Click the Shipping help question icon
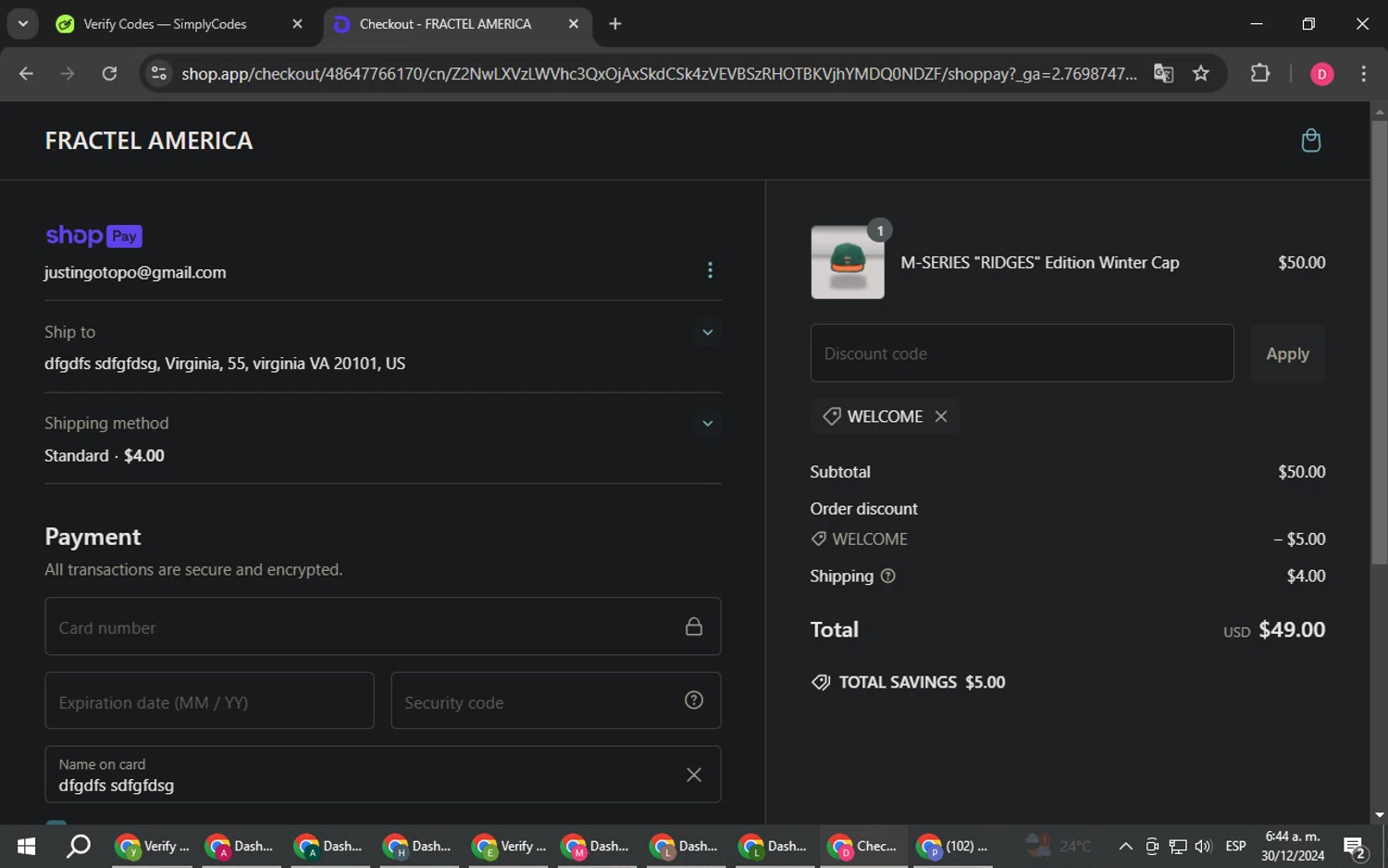Viewport: 1388px width, 868px height. (888, 576)
